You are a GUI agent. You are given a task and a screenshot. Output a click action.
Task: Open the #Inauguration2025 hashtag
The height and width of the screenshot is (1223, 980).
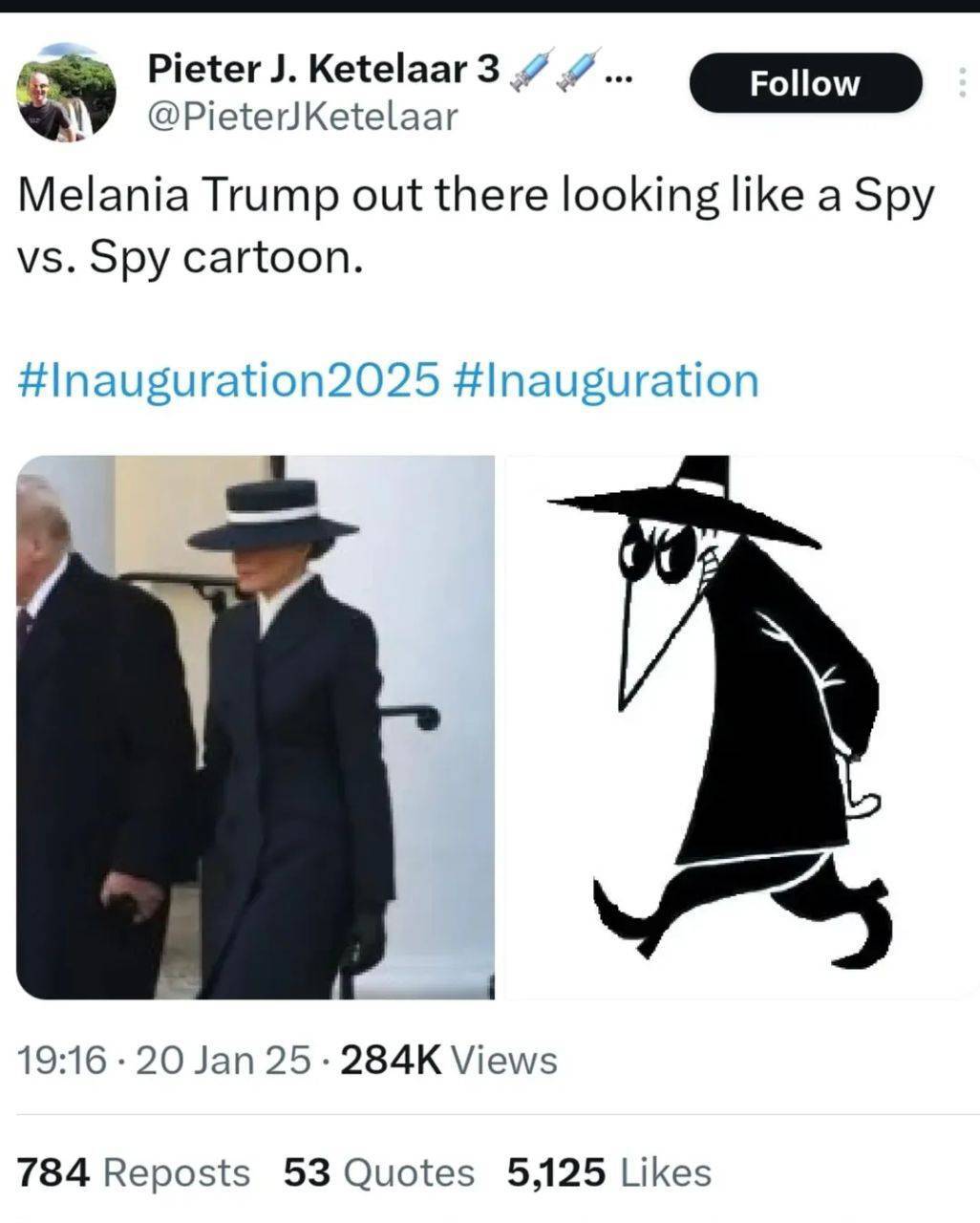click(x=228, y=379)
